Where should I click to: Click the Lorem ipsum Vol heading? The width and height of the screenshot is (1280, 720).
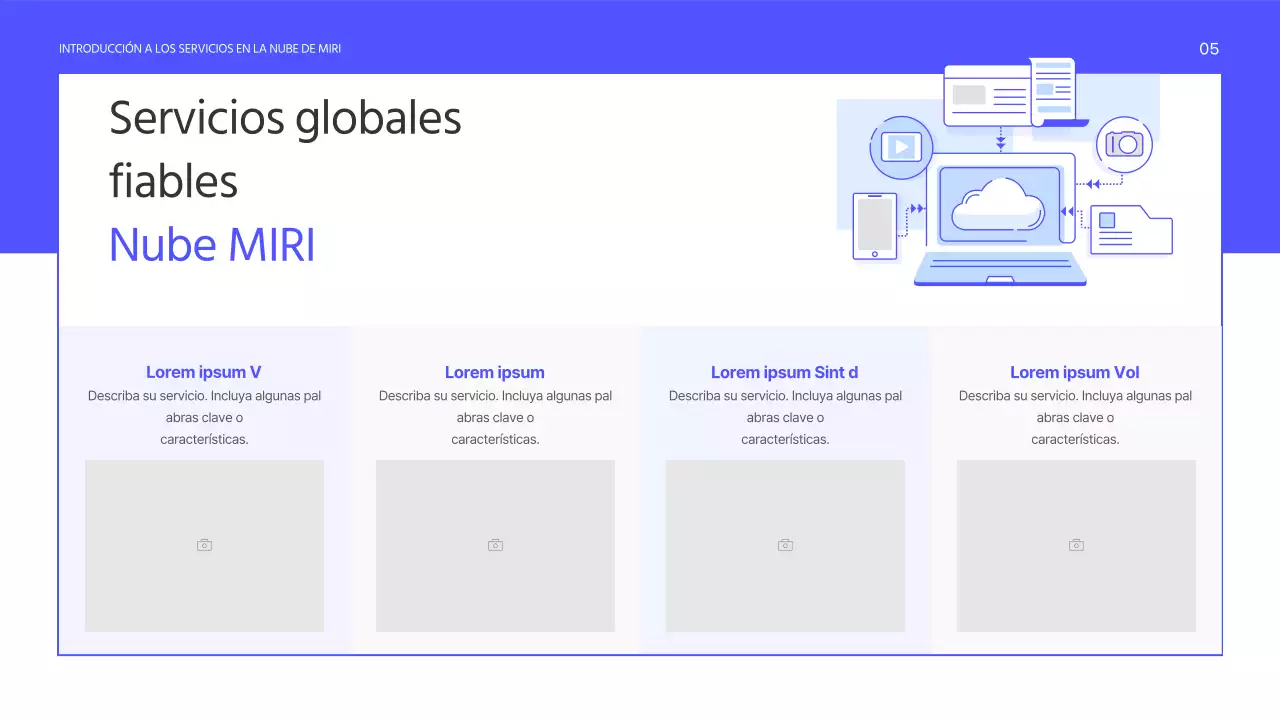(1074, 372)
